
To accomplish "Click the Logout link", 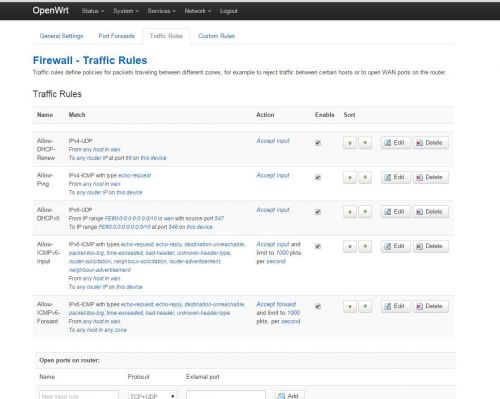I will tap(229, 11).
